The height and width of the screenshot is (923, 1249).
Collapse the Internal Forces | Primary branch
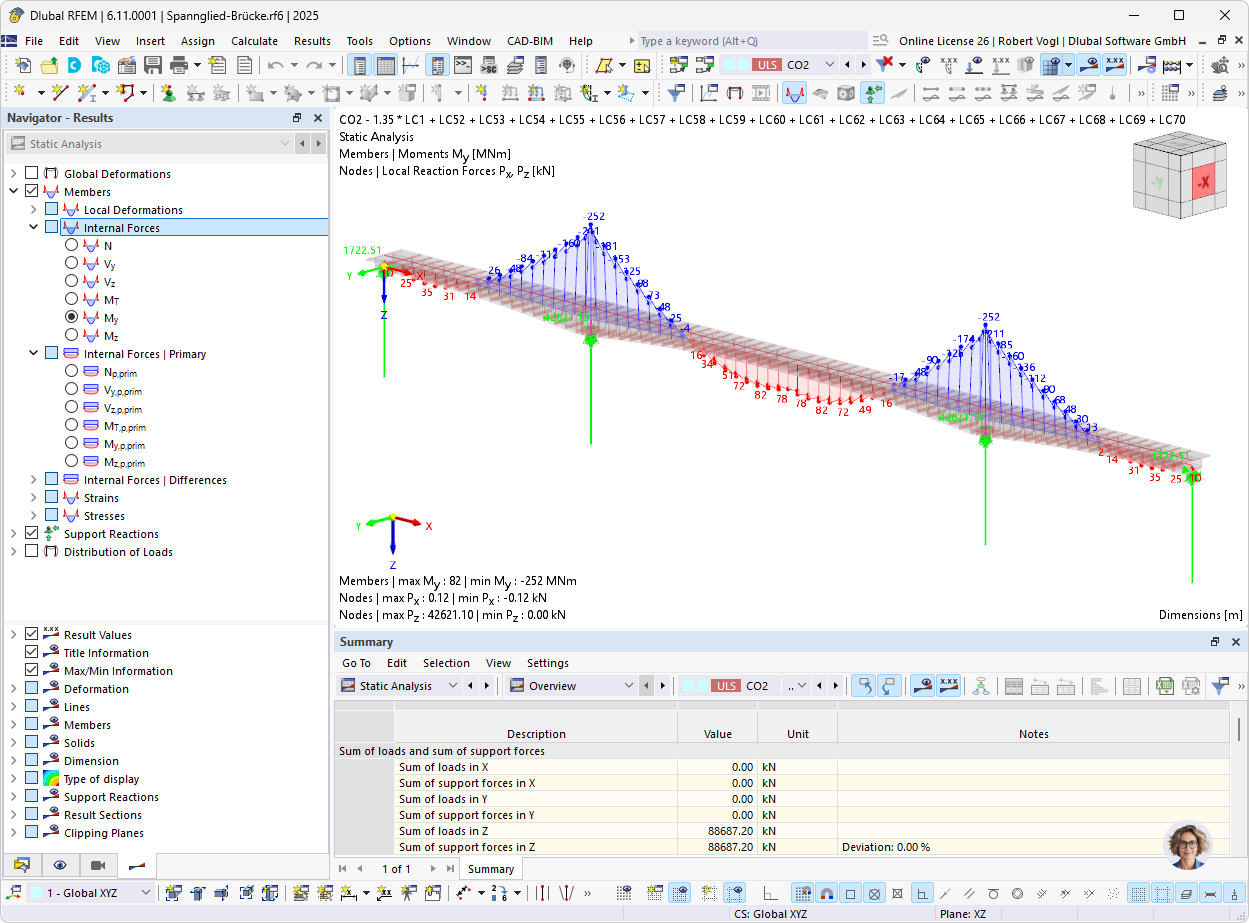pyautogui.click(x=33, y=352)
